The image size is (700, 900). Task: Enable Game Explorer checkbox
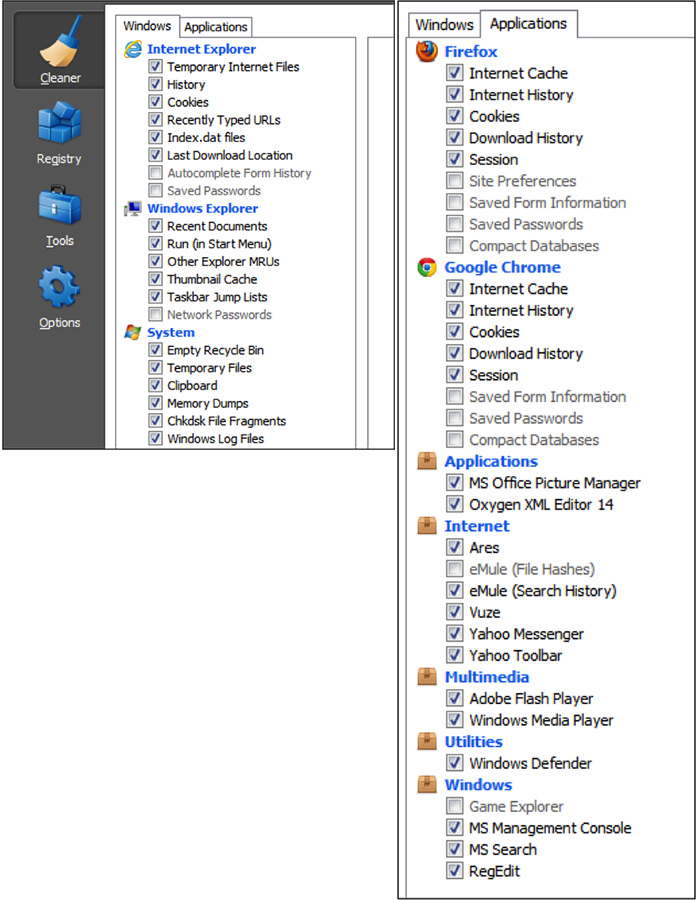pyautogui.click(x=454, y=806)
